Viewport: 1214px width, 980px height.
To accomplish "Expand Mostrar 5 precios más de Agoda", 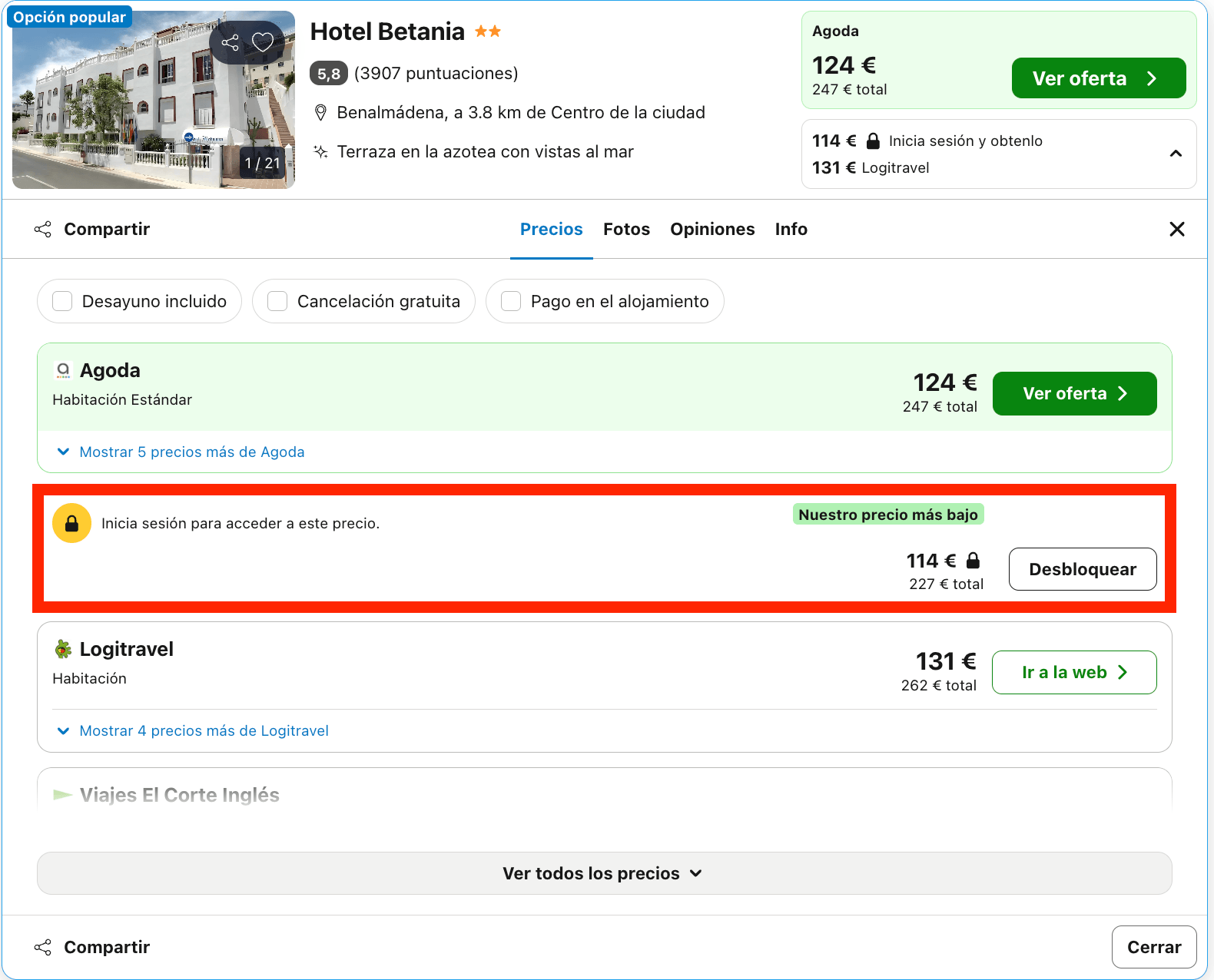I will click(181, 452).
